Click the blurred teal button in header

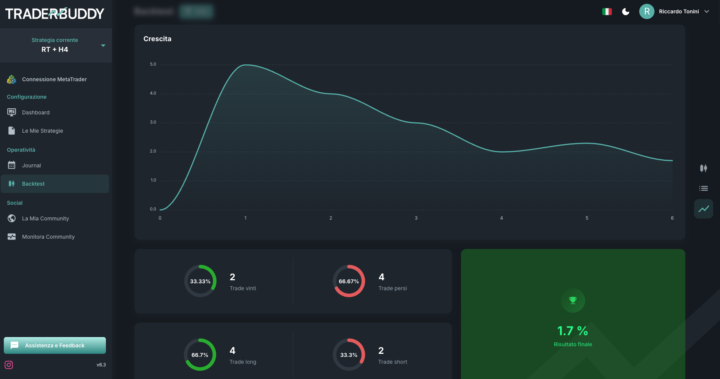[197, 11]
